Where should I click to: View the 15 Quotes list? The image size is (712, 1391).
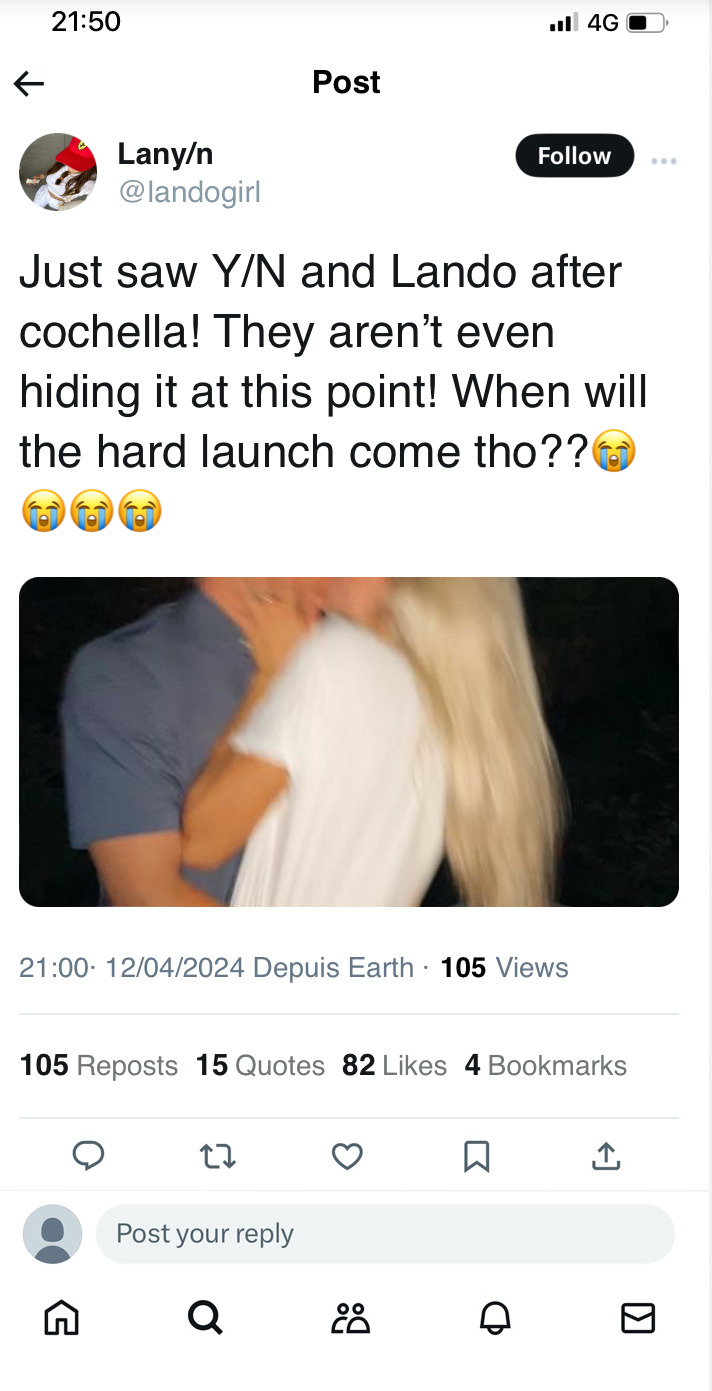(x=260, y=1066)
